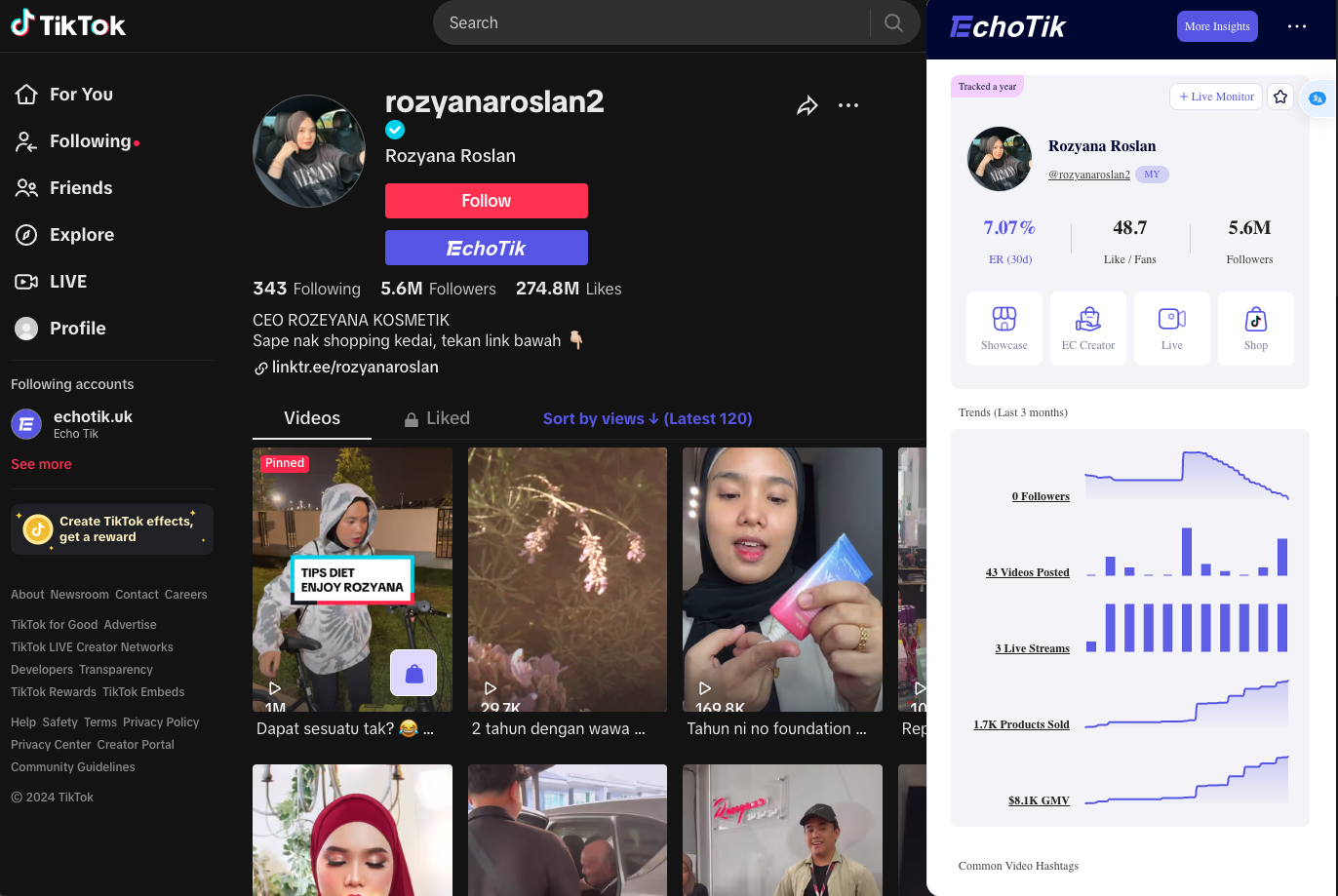Click See more under following accounts
1338x896 pixels.
click(x=41, y=464)
